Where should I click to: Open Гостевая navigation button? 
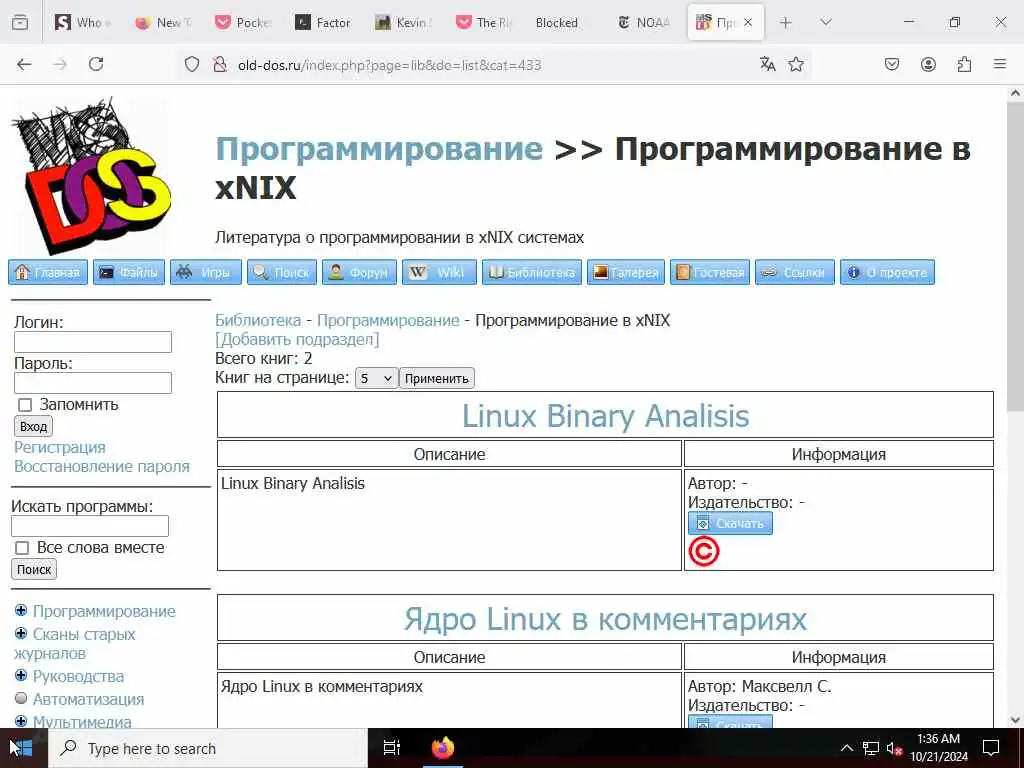tap(710, 272)
